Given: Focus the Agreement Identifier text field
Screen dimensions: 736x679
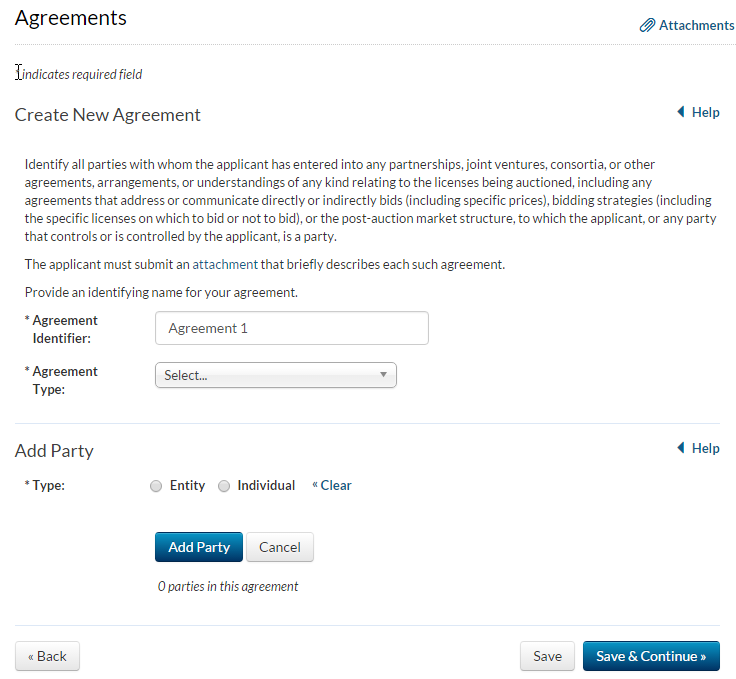Looking at the screenshot, I should [291, 328].
